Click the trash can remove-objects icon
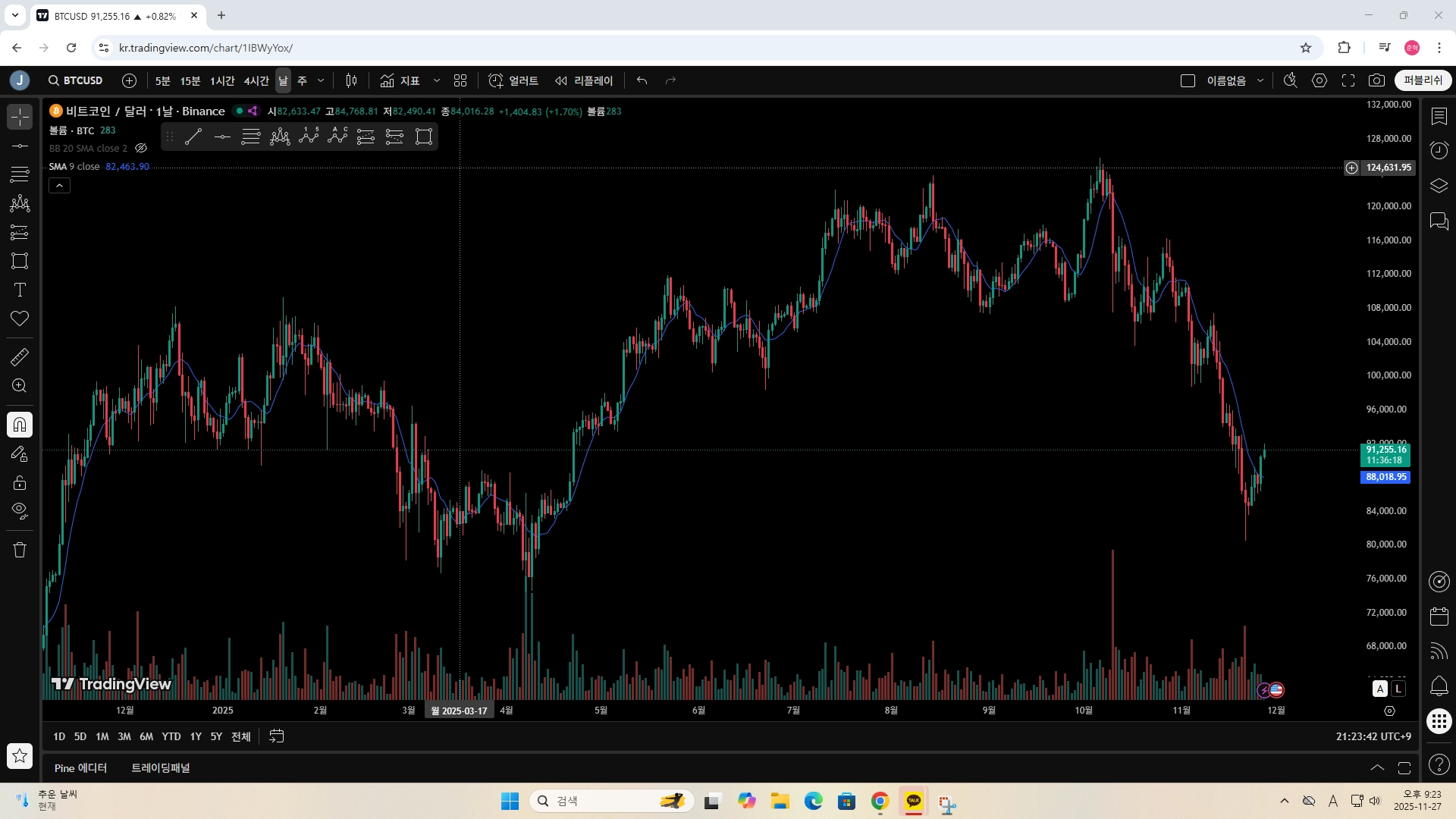 20,550
